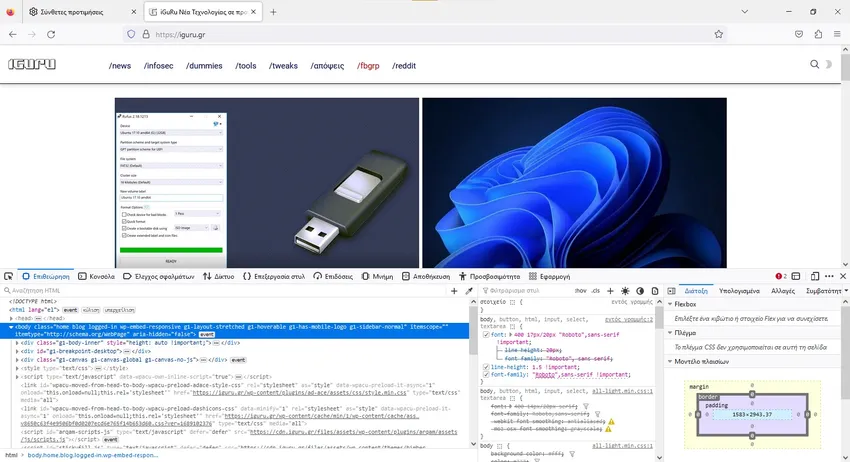Toggle the three-pane inspector sidebar icon

[671, 291]
